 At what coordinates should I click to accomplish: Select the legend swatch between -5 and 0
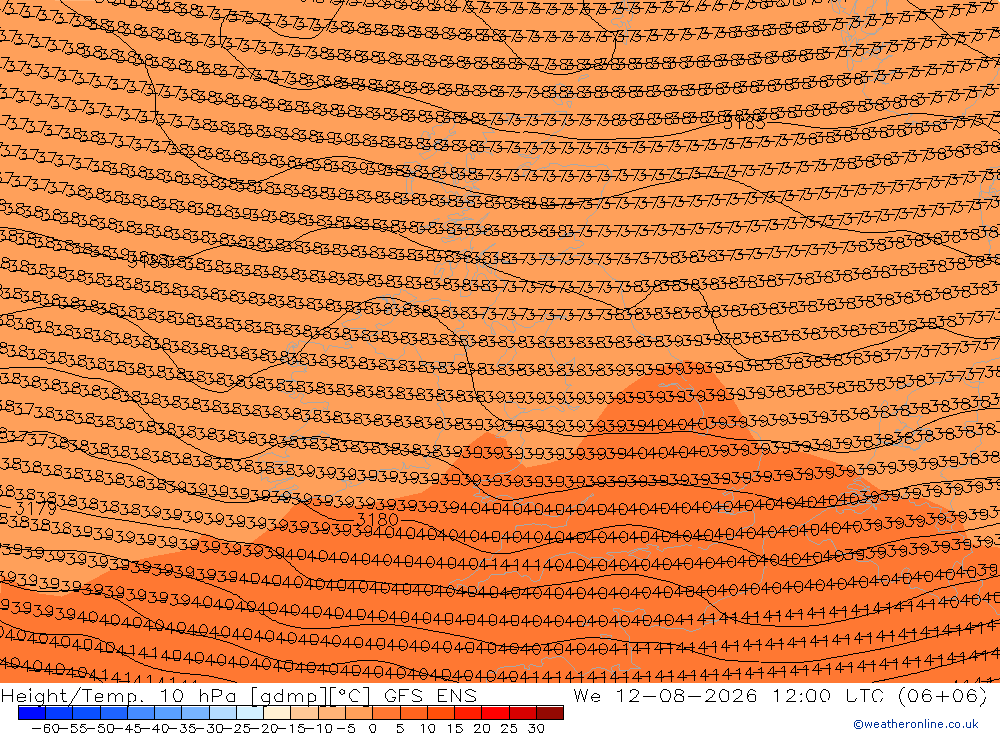click(359, 713)
